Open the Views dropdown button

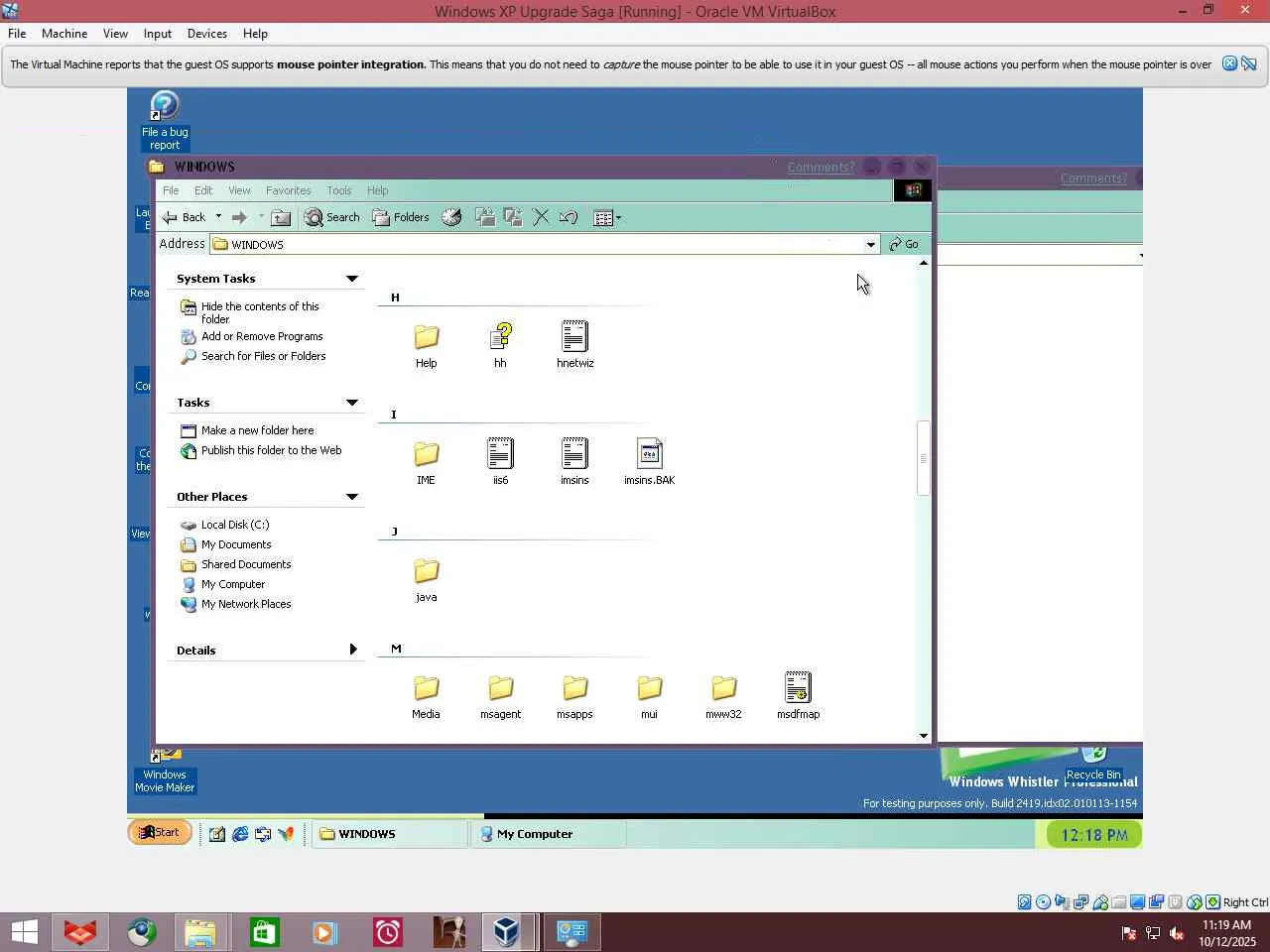[607, 217]
